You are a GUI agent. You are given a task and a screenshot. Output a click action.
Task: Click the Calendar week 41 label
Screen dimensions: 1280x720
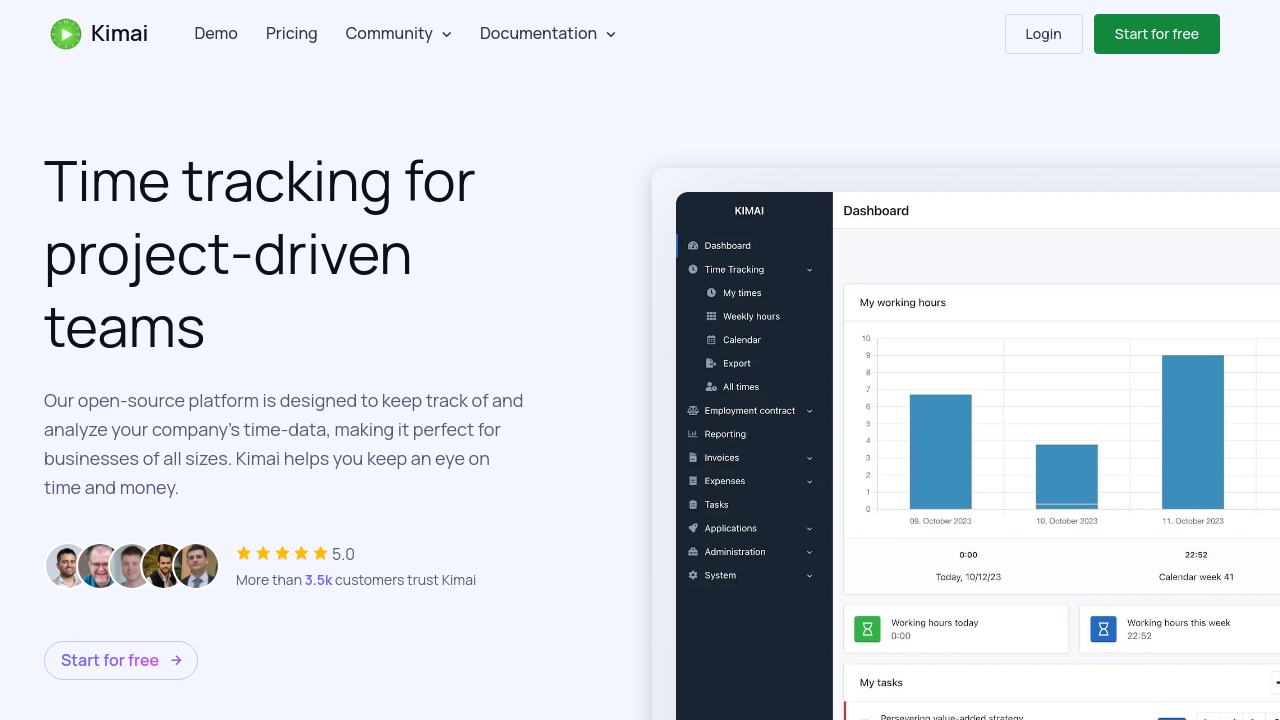tap(1196, 577)
